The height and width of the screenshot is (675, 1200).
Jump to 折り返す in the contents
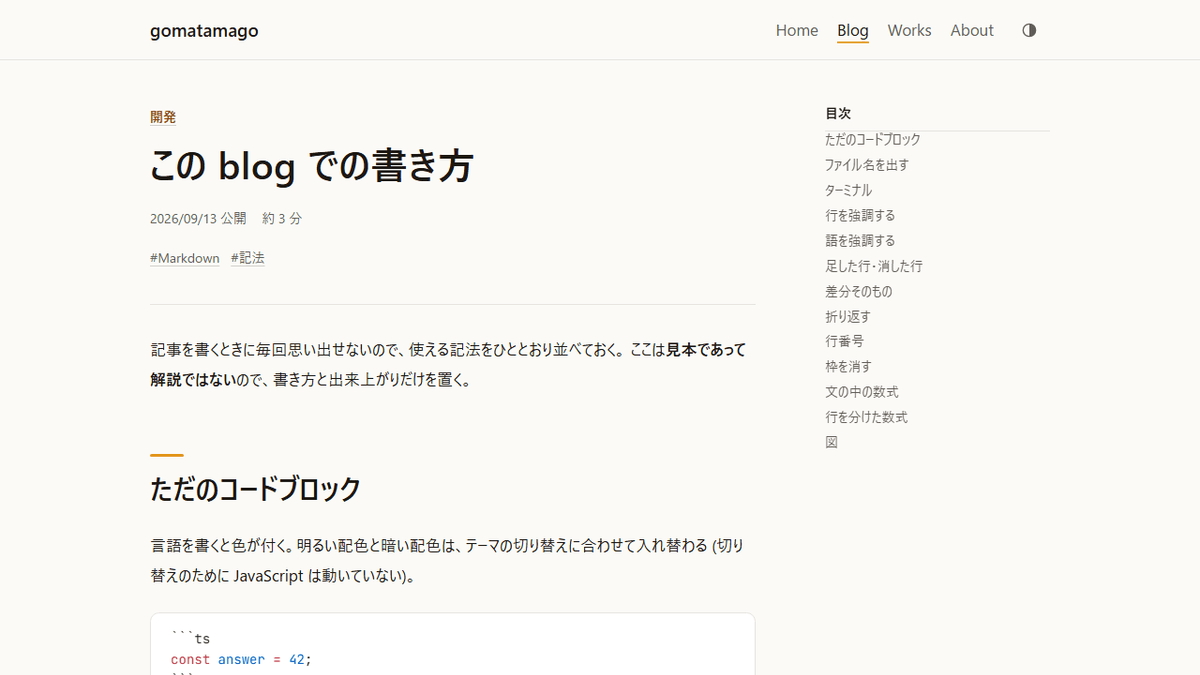click(848, 316)
